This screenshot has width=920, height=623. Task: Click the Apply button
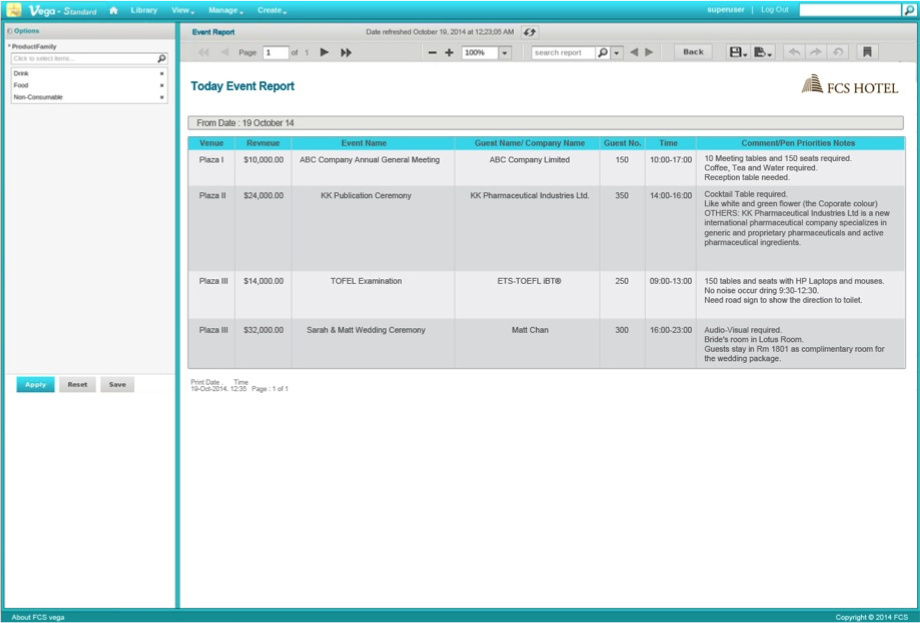point(35,385)
